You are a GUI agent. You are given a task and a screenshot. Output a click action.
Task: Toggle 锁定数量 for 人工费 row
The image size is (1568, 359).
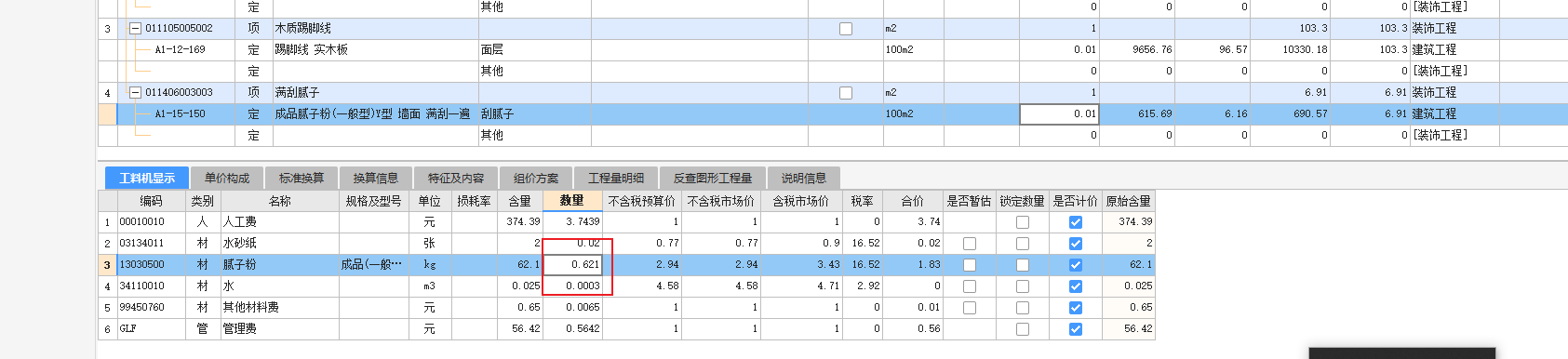1023,222
